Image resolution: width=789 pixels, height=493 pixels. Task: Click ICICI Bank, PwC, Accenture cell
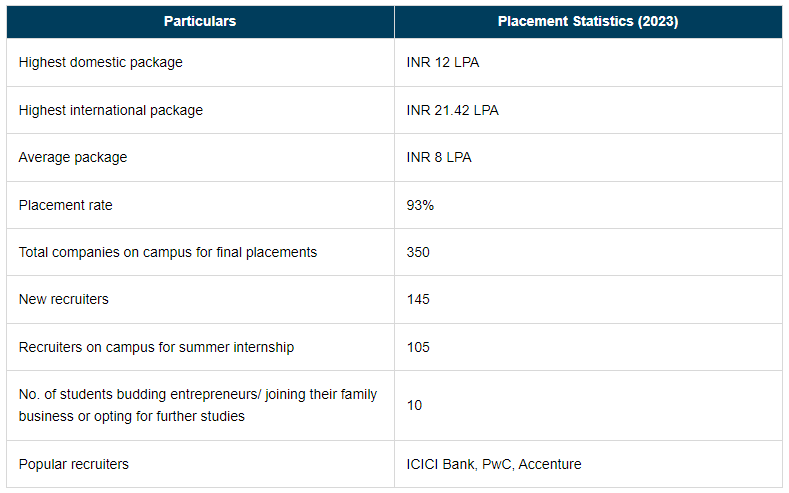pos(494,464)
